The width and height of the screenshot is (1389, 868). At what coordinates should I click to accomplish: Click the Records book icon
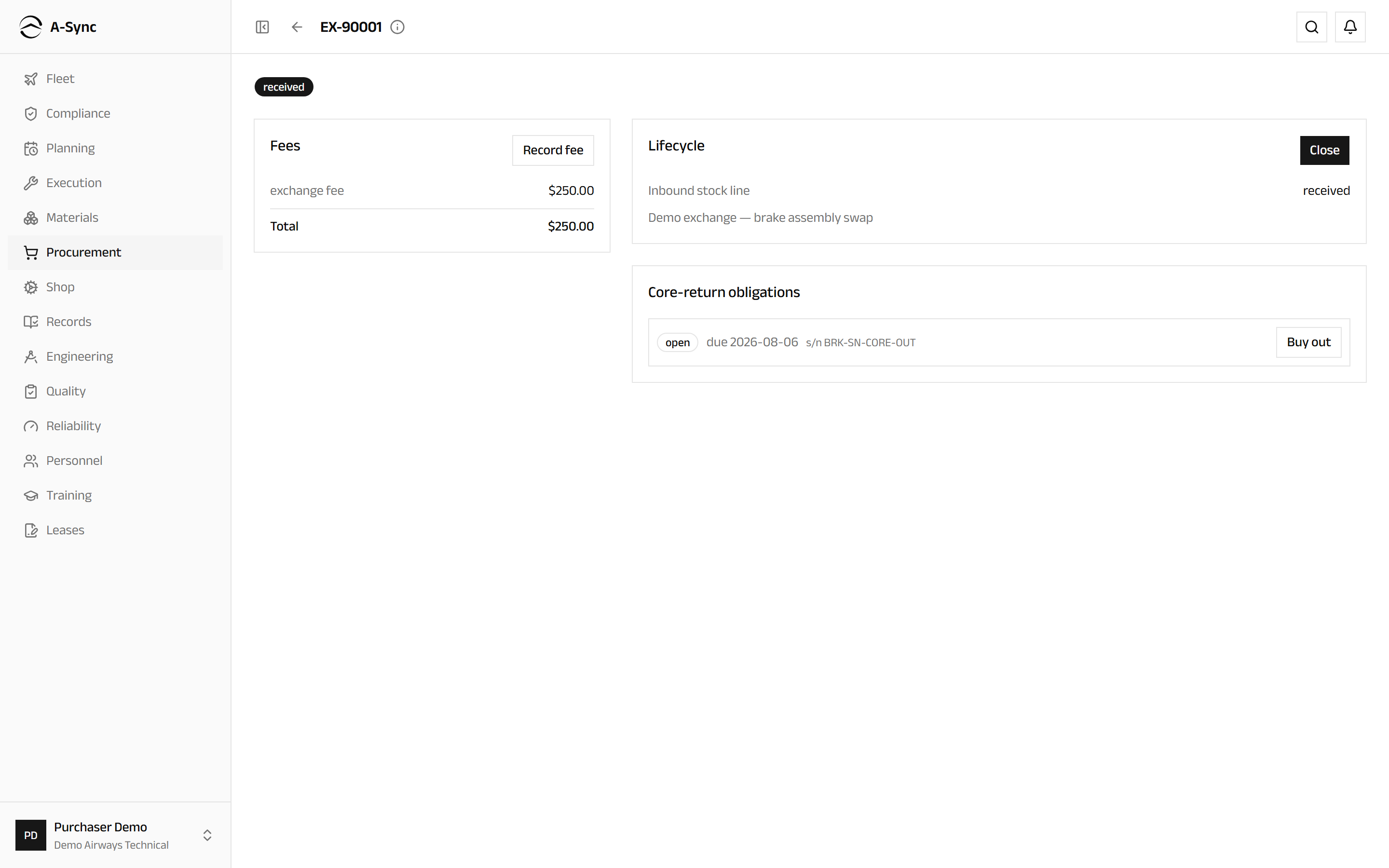pos(31,322)
